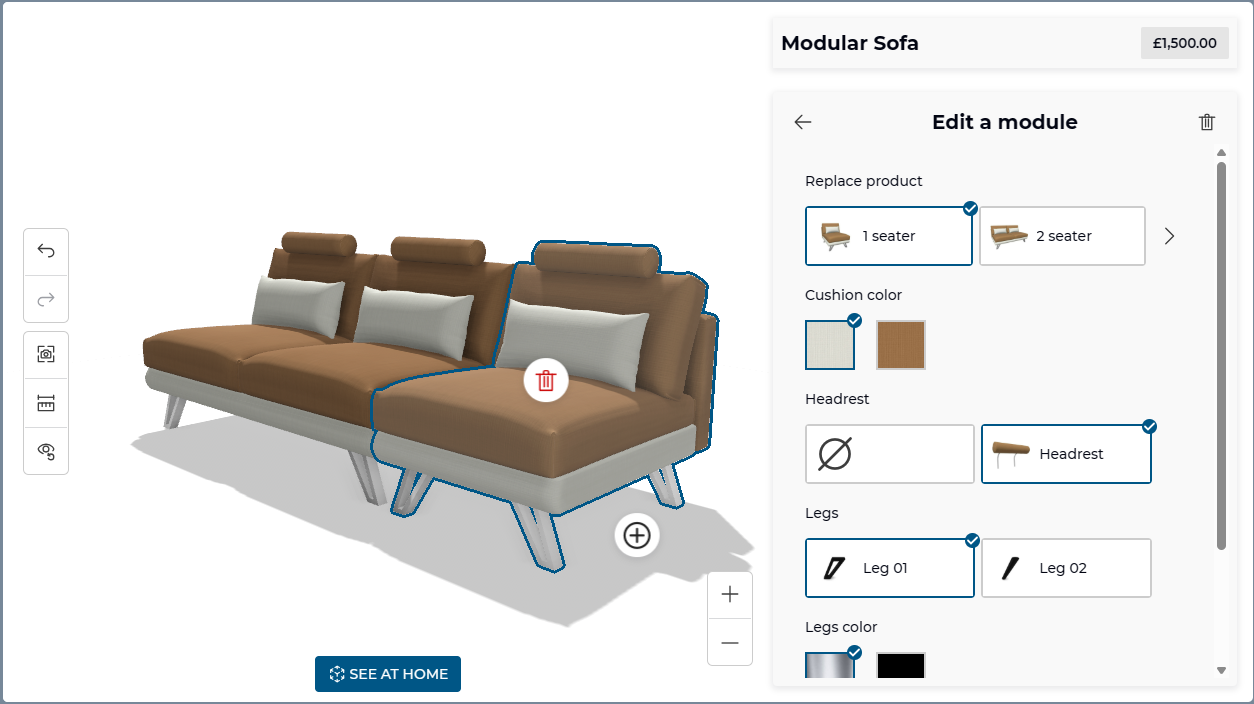Show more products with right chevron
This screenshot has width=1254, height=704.
coord(1170,236)
